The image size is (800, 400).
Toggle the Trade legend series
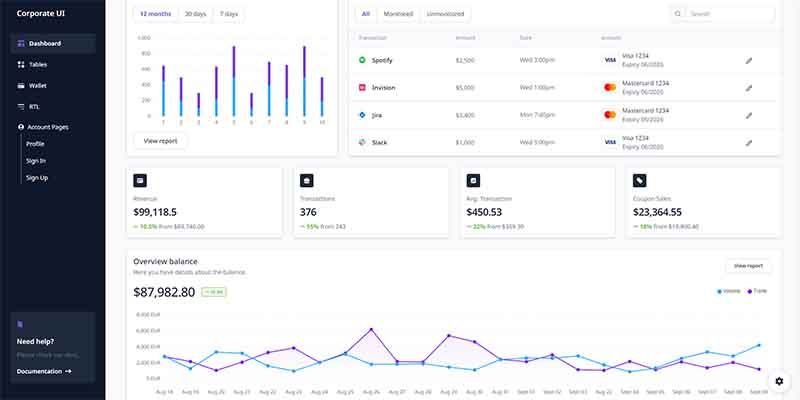pyautogui.click(x=757, y=291)
